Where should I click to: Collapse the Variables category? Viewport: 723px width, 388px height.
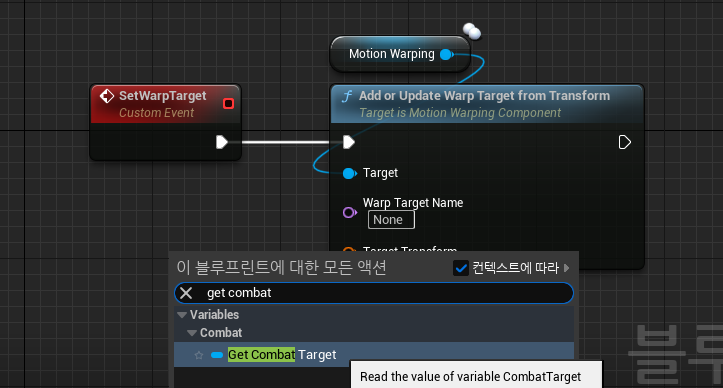pyautogui.click(x=182, y=315)
